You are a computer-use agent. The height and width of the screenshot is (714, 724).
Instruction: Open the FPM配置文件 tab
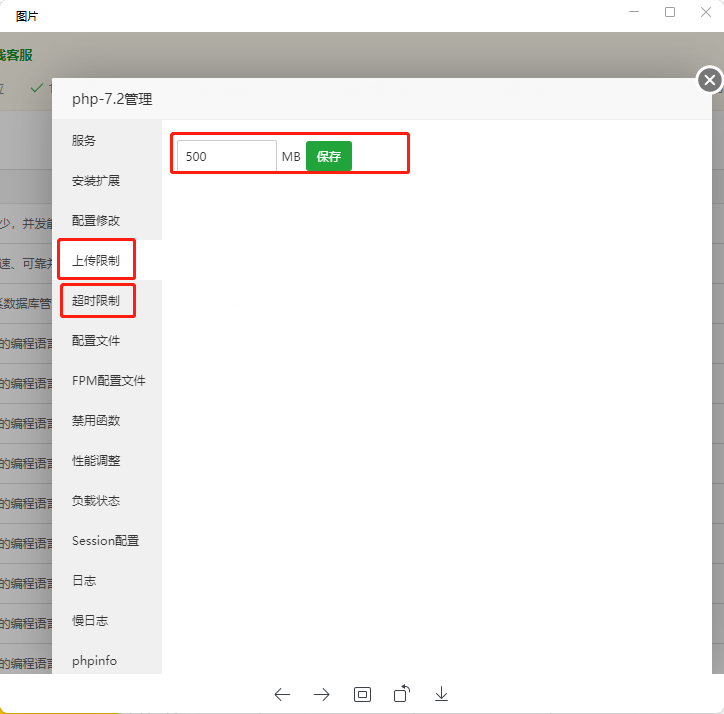tap(108, 381)
